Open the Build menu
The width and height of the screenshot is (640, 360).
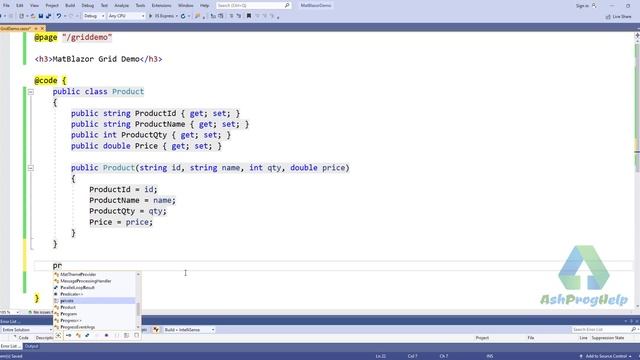(x=70, y=5)
